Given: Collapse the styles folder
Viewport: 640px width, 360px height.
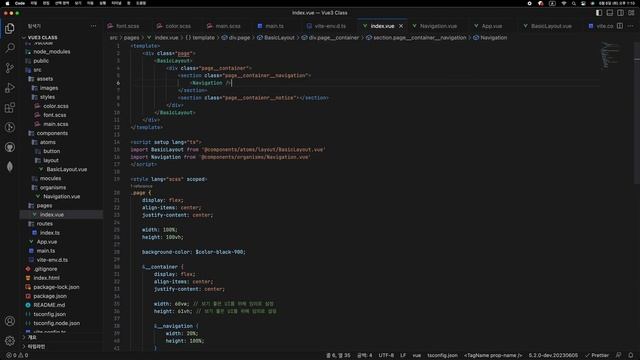Looking at the screenshot, I should point(47,97).
